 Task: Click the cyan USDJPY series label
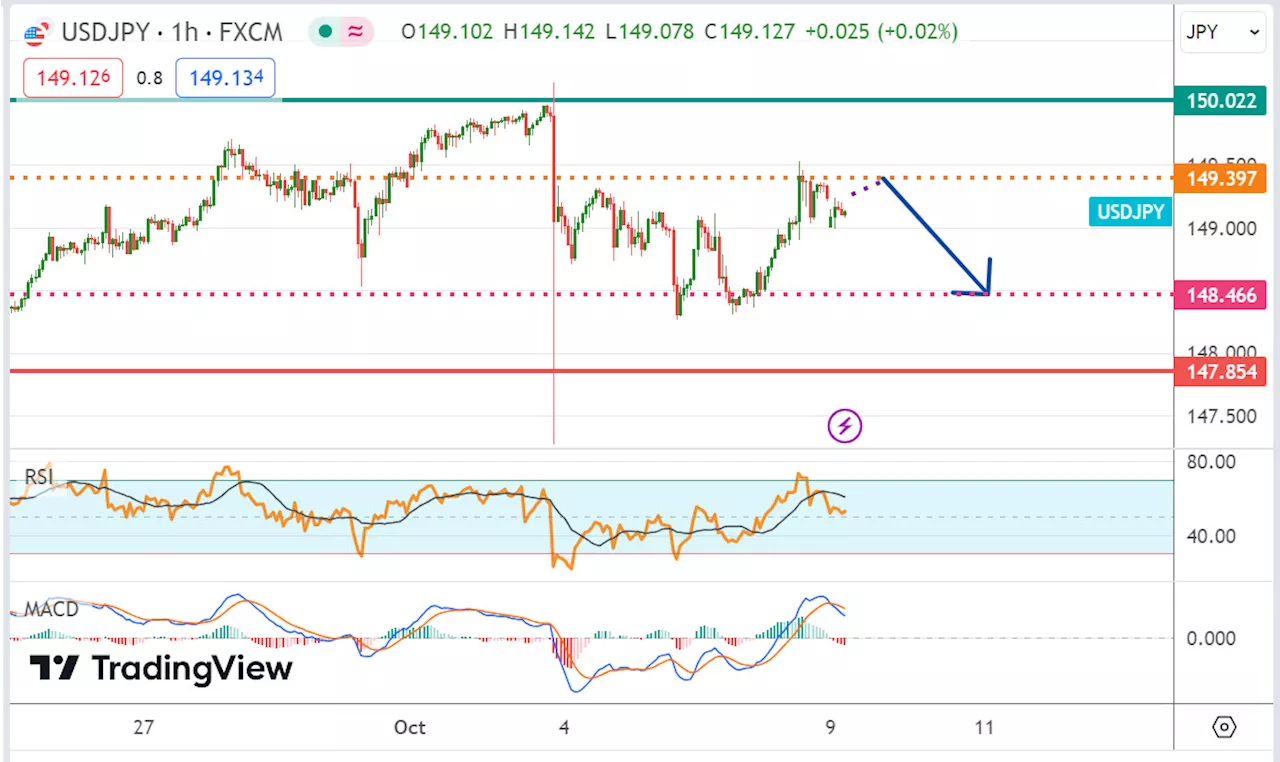click(1129, 212)
